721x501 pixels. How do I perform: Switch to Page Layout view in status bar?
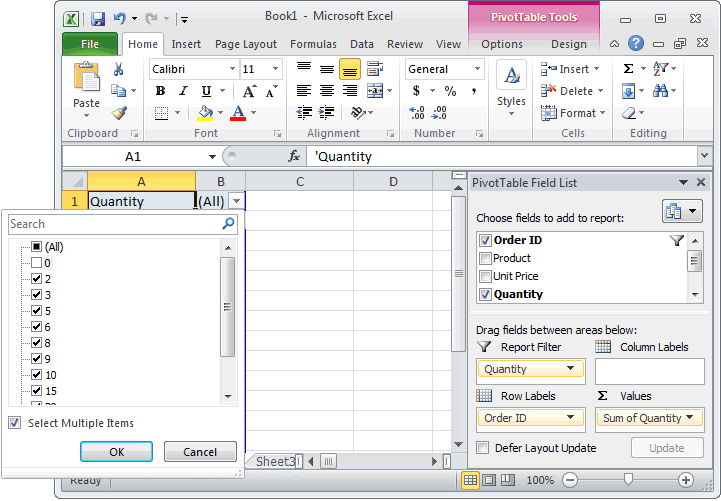tap(489, 480)
